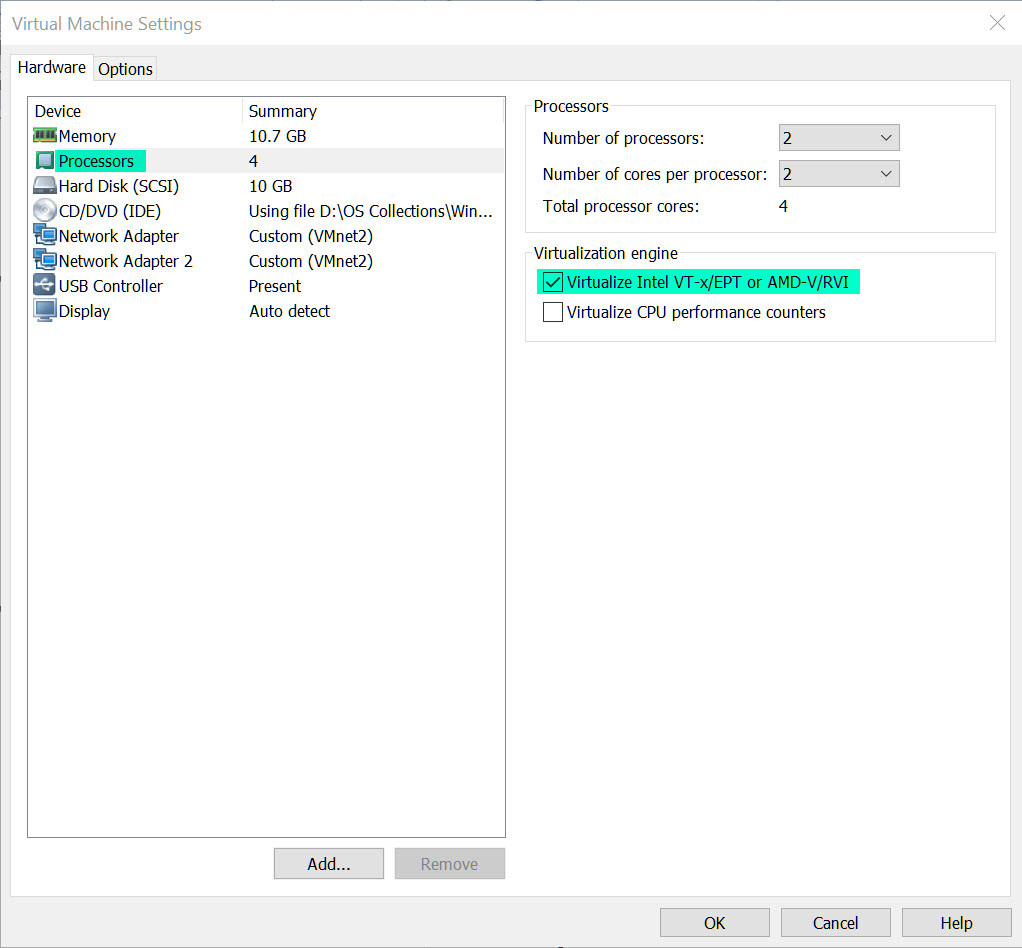Select the USB Controller label
This screenshot has height=948, width=1022.
click(111, 286)
